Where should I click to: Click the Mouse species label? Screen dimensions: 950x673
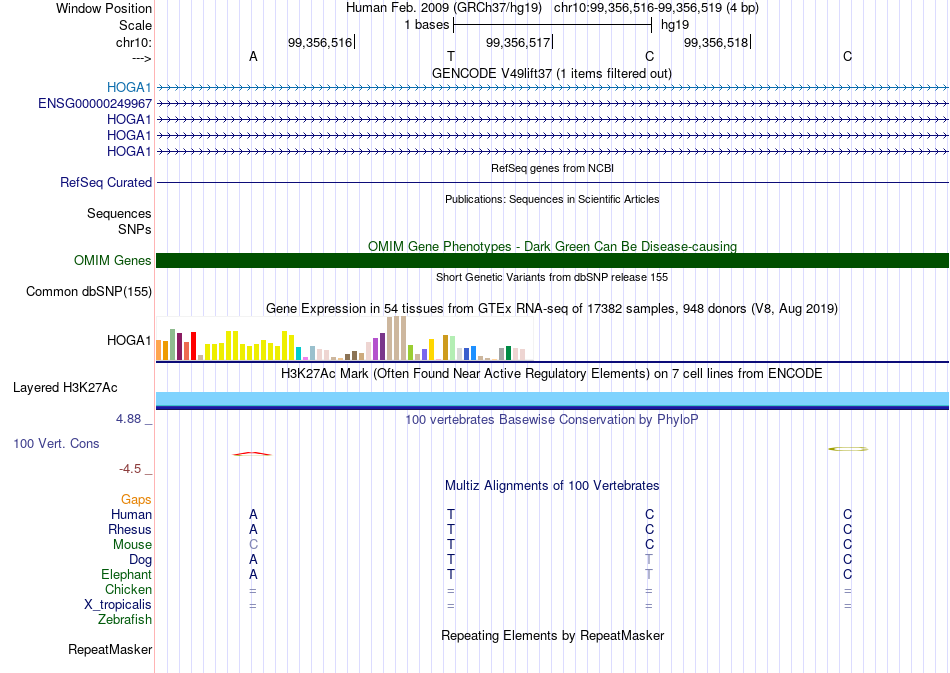(x=132, y=545)
